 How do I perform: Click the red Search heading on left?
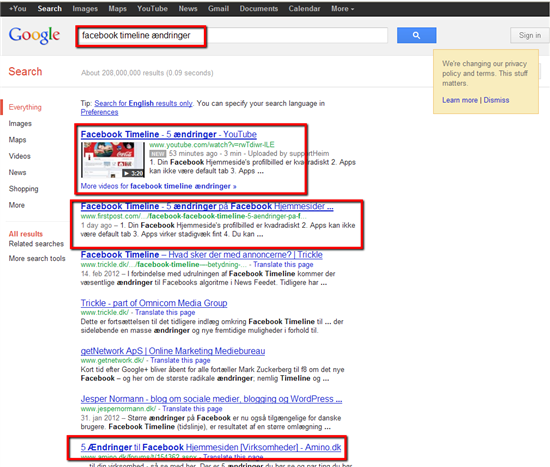(x=25, y=72)
